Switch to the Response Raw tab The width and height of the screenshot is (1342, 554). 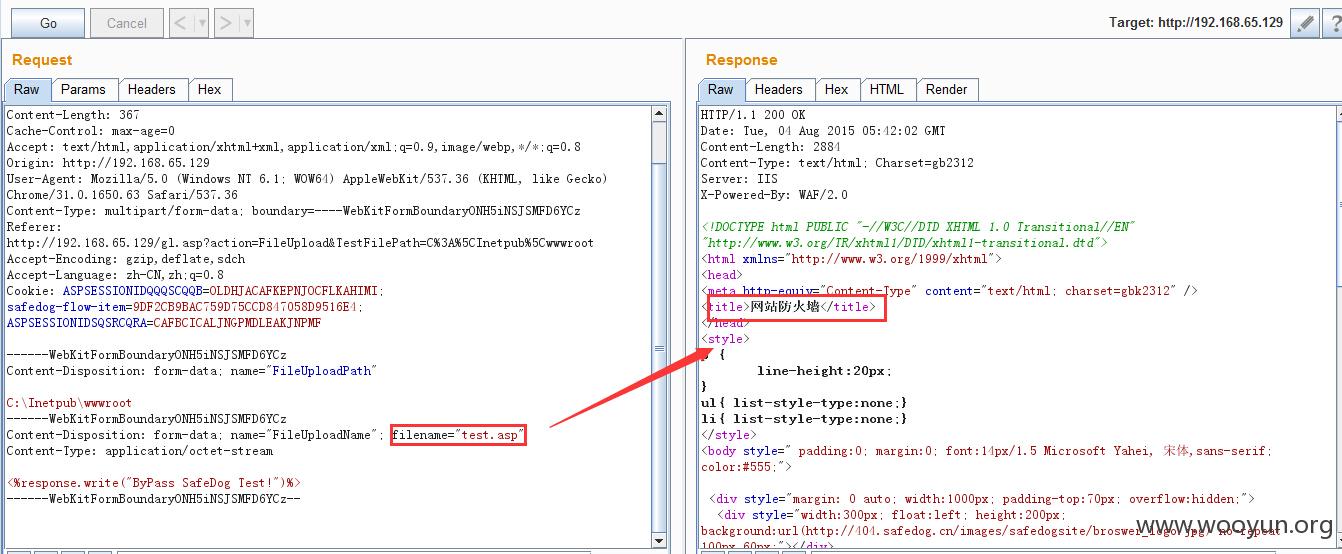pyautogui.click(x=720, y=89)
